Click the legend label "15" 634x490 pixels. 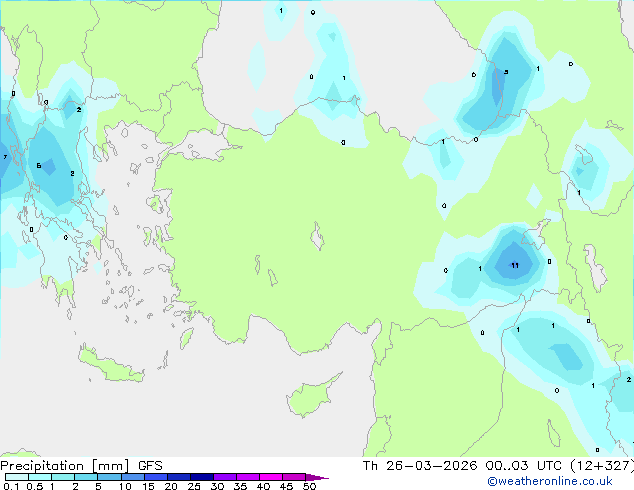coord(148,486)
